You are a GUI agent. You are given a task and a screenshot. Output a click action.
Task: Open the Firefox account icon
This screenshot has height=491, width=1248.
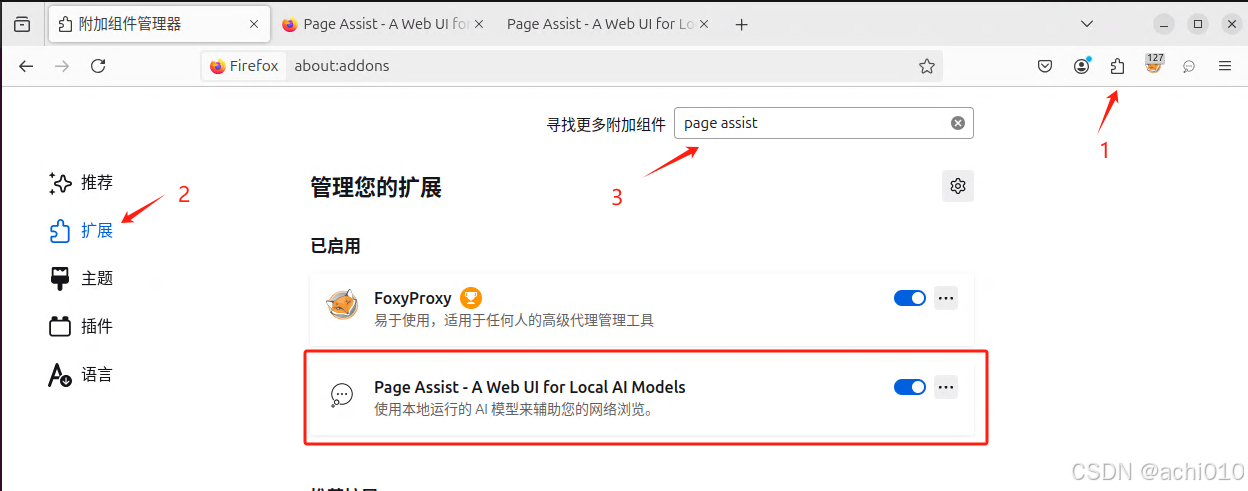coord(1082,66)
